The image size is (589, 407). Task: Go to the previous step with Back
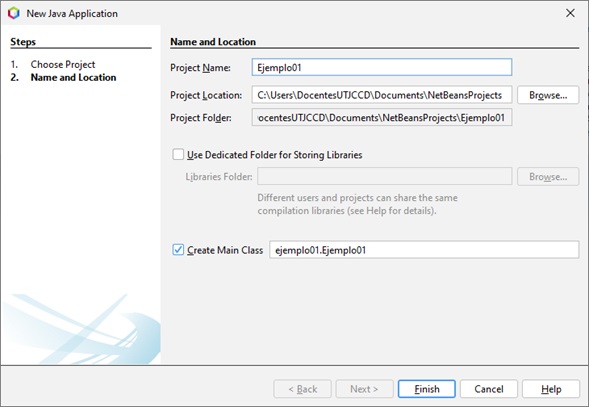coord(302,389)
